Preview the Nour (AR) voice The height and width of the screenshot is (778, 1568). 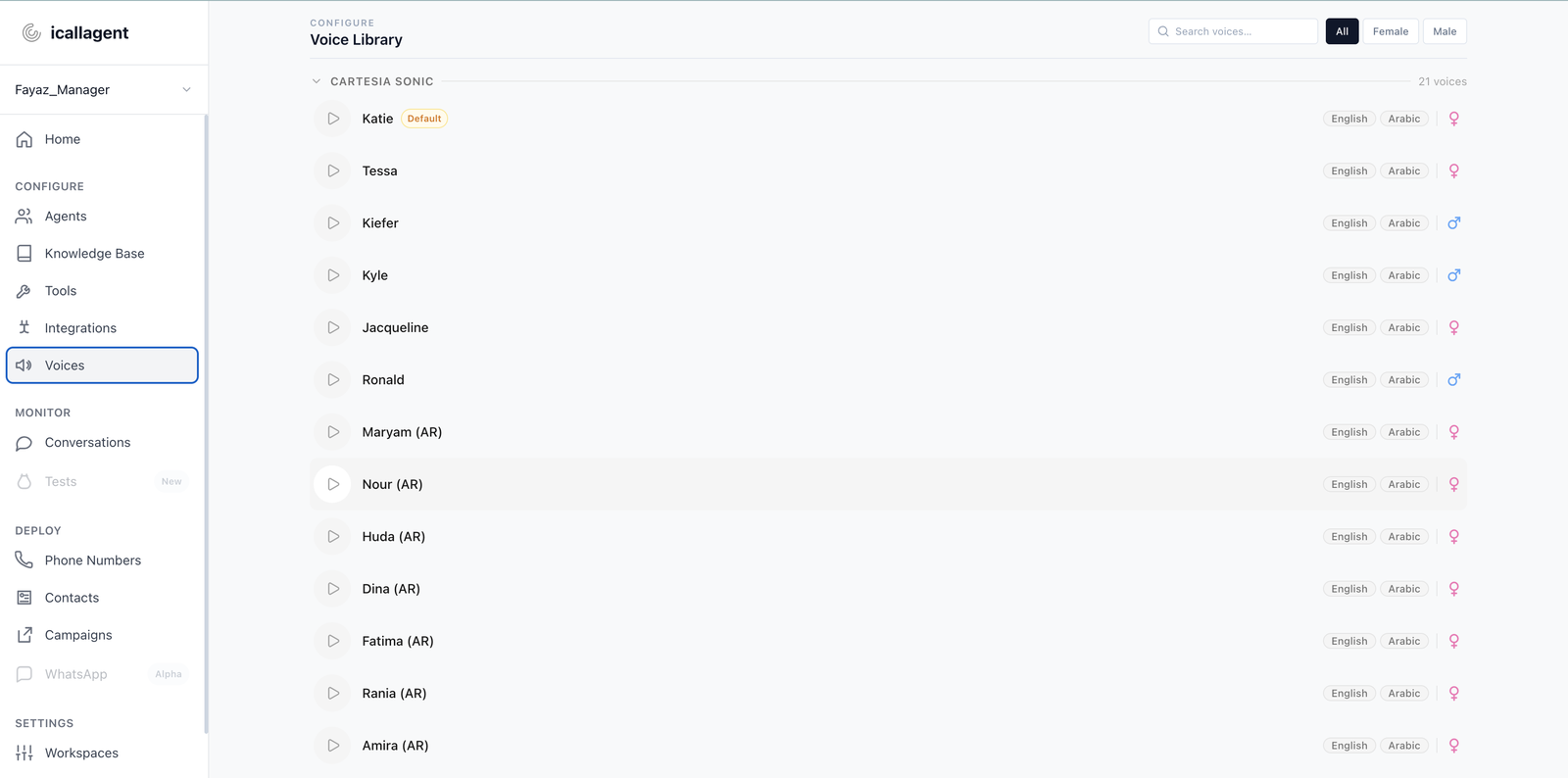tap(333, 484)
